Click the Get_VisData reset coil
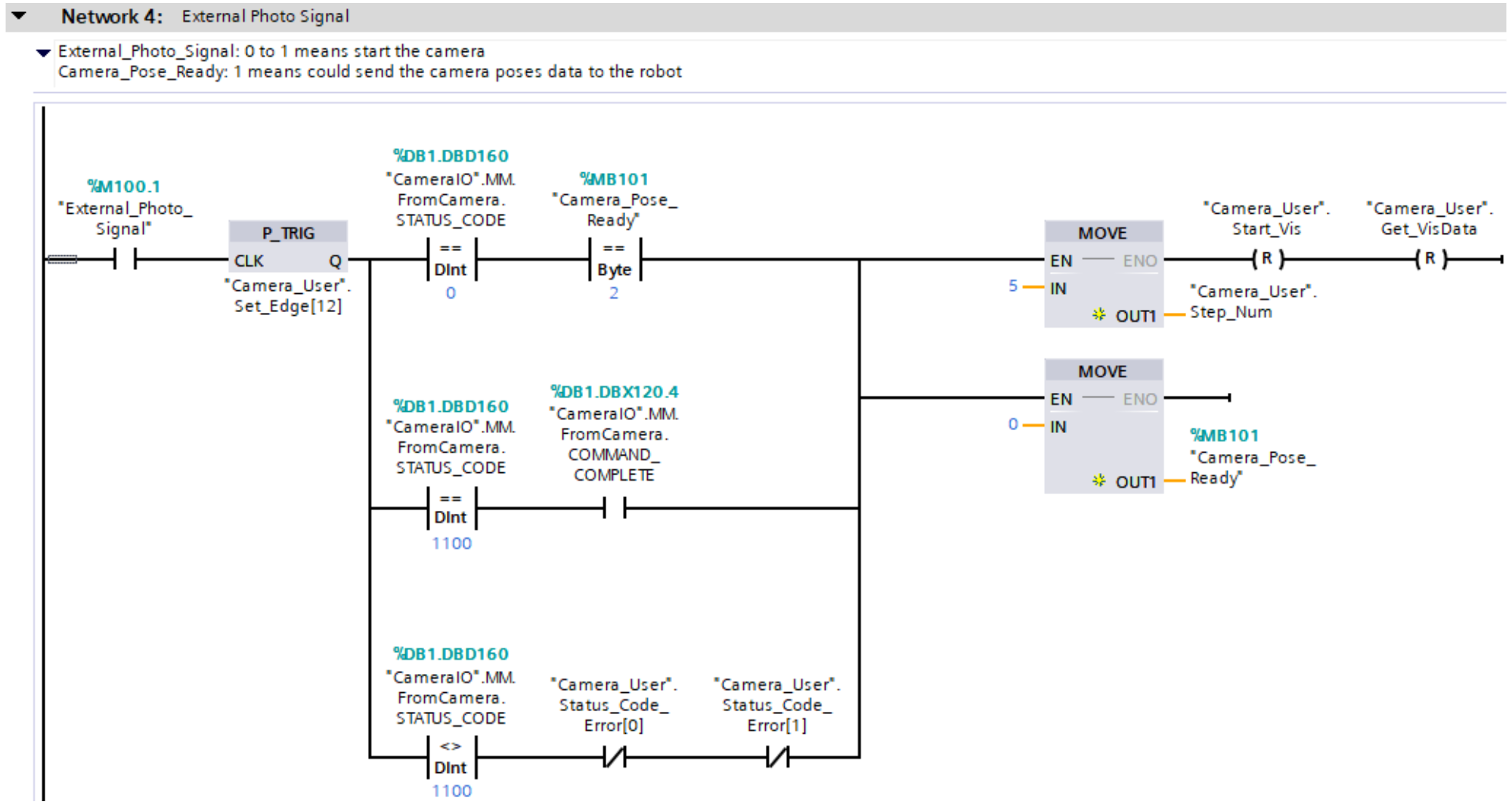The width and height of the screenshot is (1512, 804). tap(1430, 259)
